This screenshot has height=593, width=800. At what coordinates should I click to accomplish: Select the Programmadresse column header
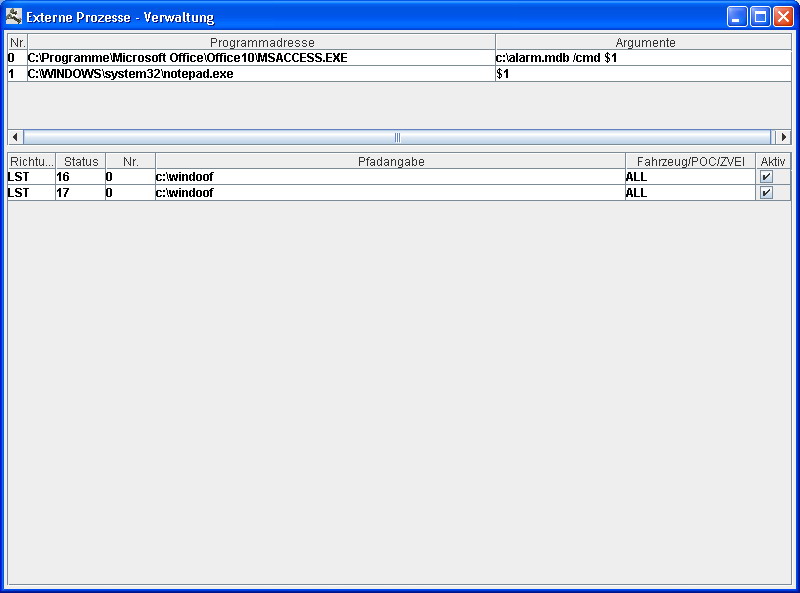tap(261, 43)
